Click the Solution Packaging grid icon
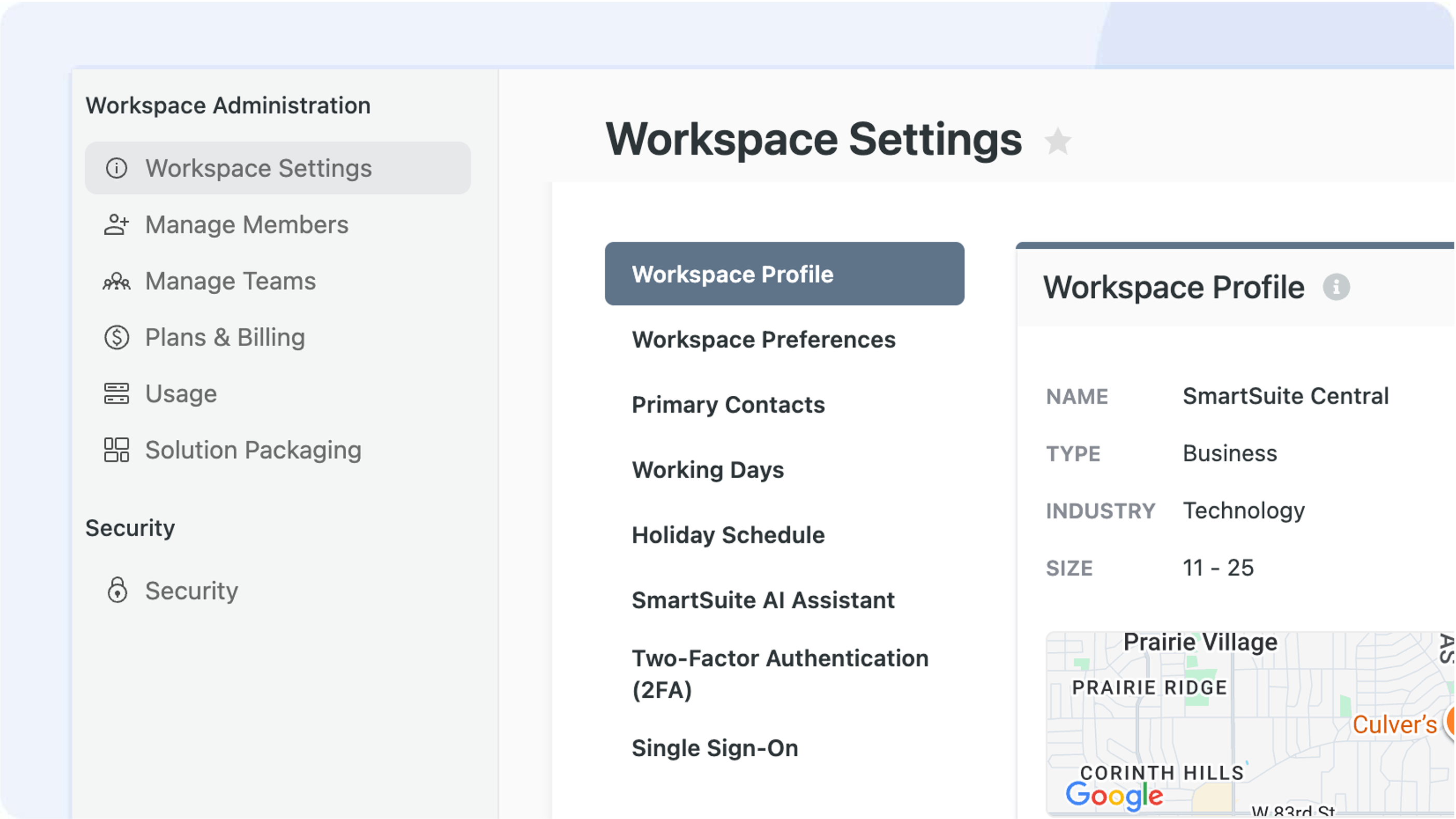The width and height of the screenshot is (1456, 819). point(117,450)
